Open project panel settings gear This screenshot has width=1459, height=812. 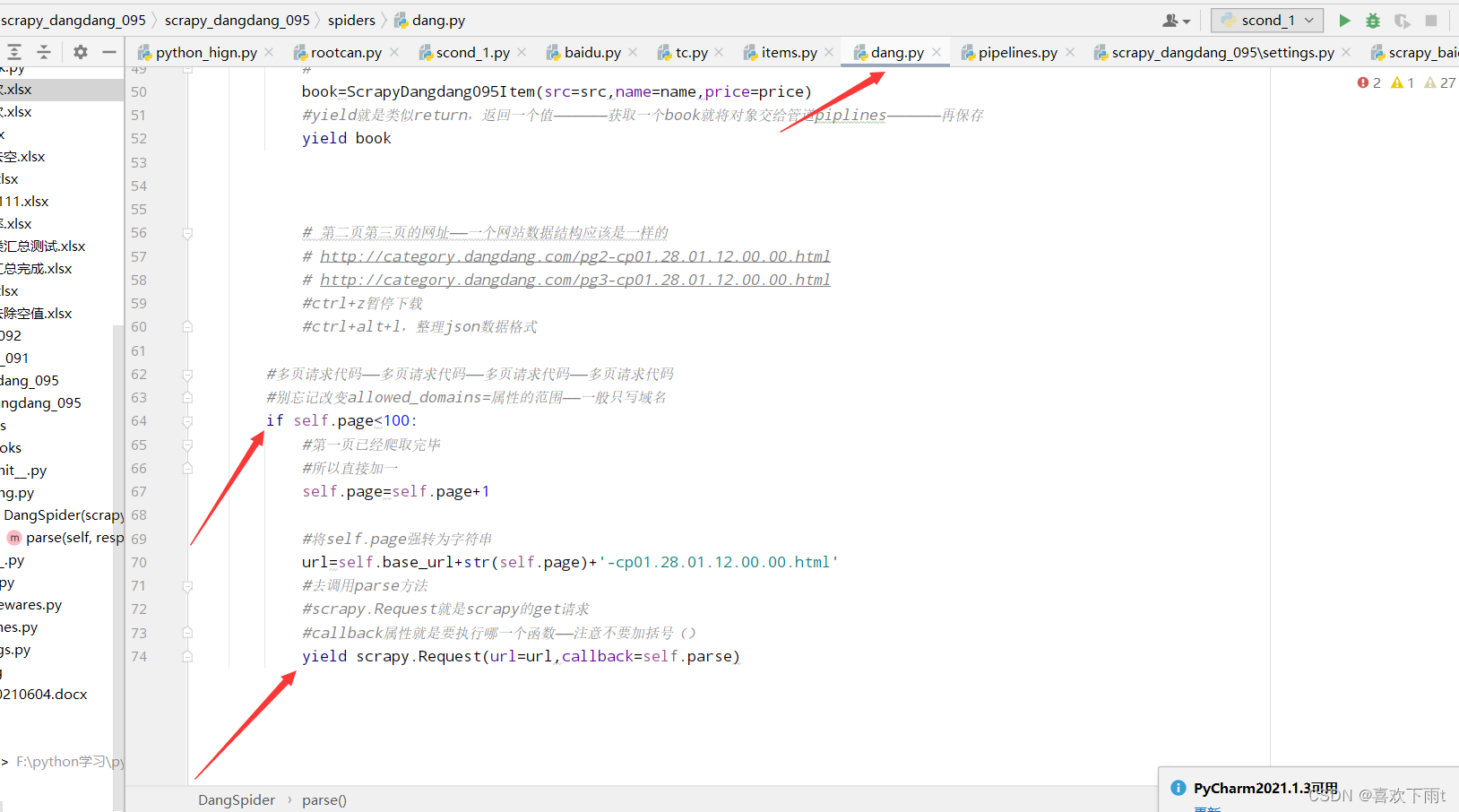tap(81, 52)
